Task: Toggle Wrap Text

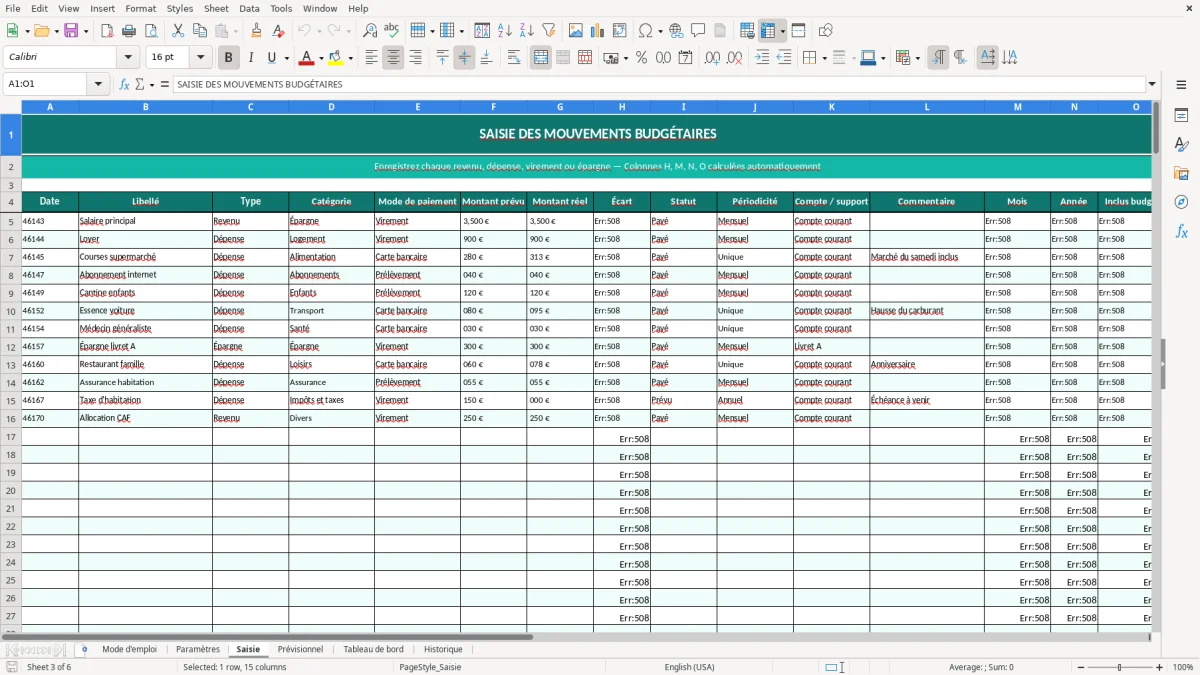Action: pos(514,58)
